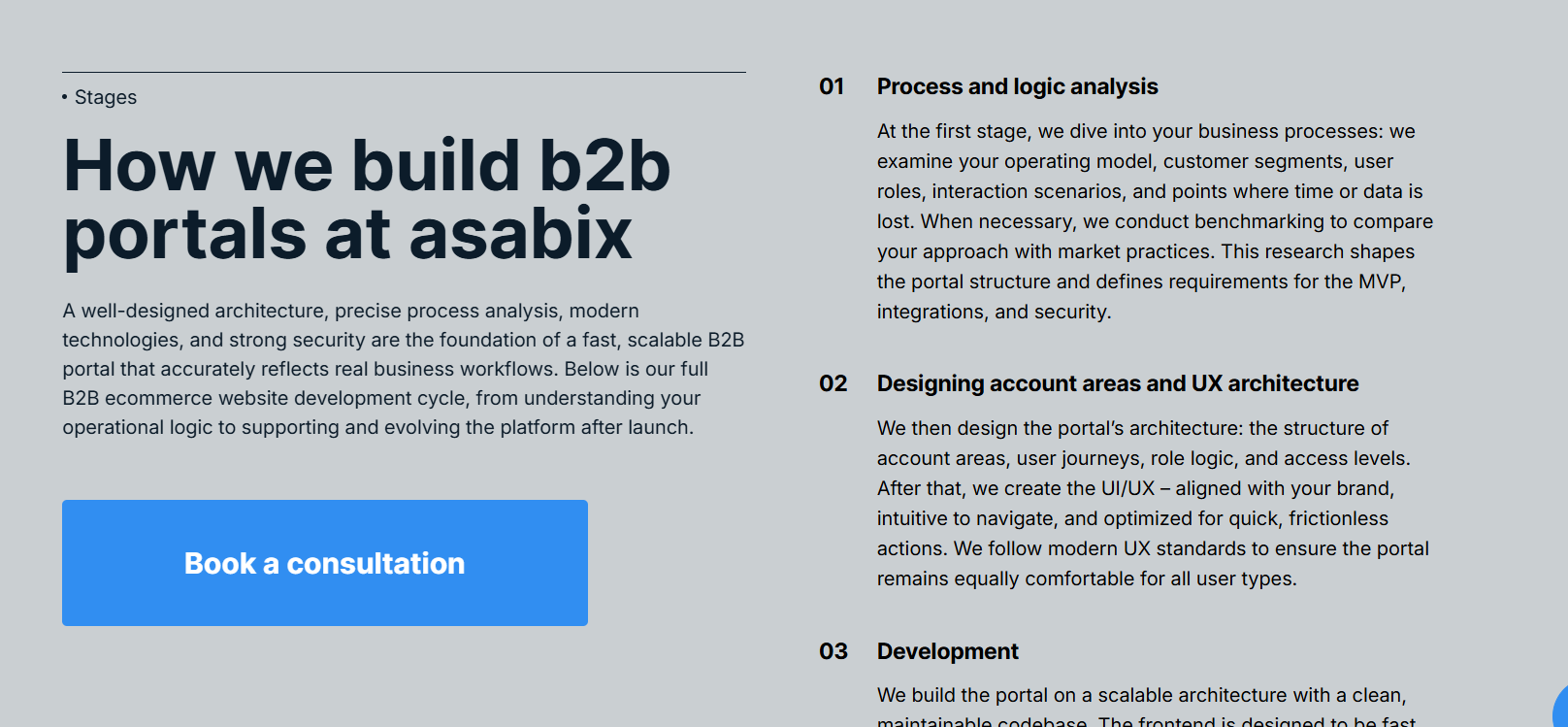Click the 'MVP' text in first stage description
The height and width of the screenshot is (727, 1568).
tap(1379, 281)
